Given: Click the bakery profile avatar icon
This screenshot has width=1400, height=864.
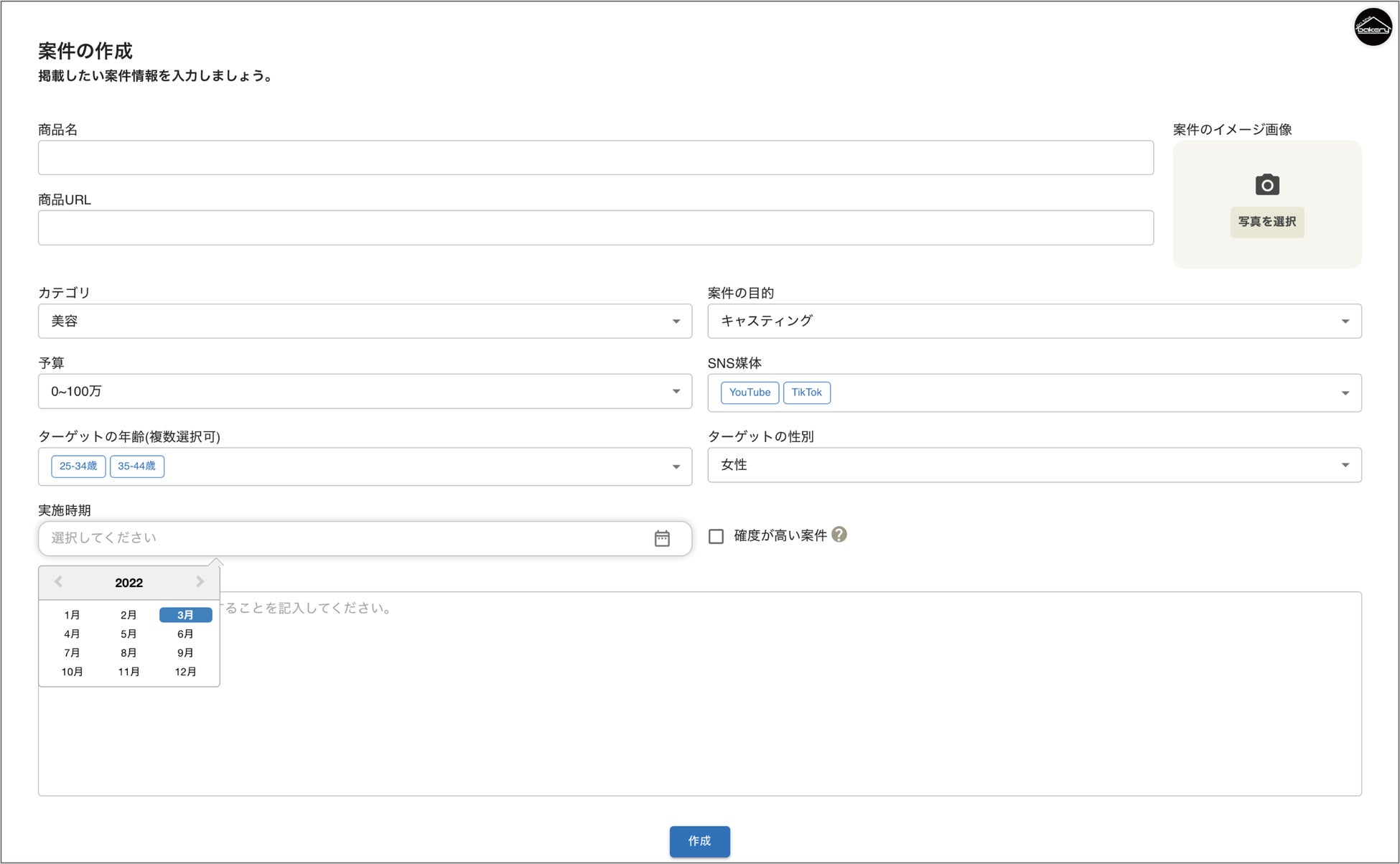Looking at the screenshot, I should click(x=1372, y=27).
